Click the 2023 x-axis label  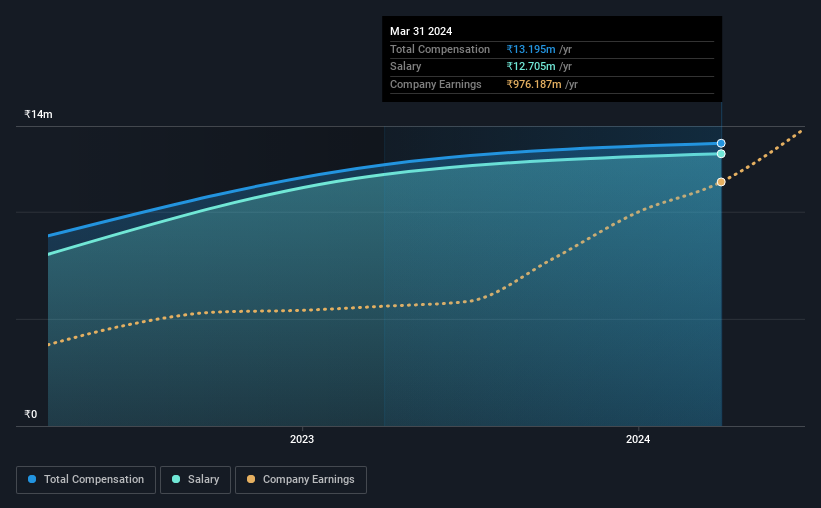[302, 439]
